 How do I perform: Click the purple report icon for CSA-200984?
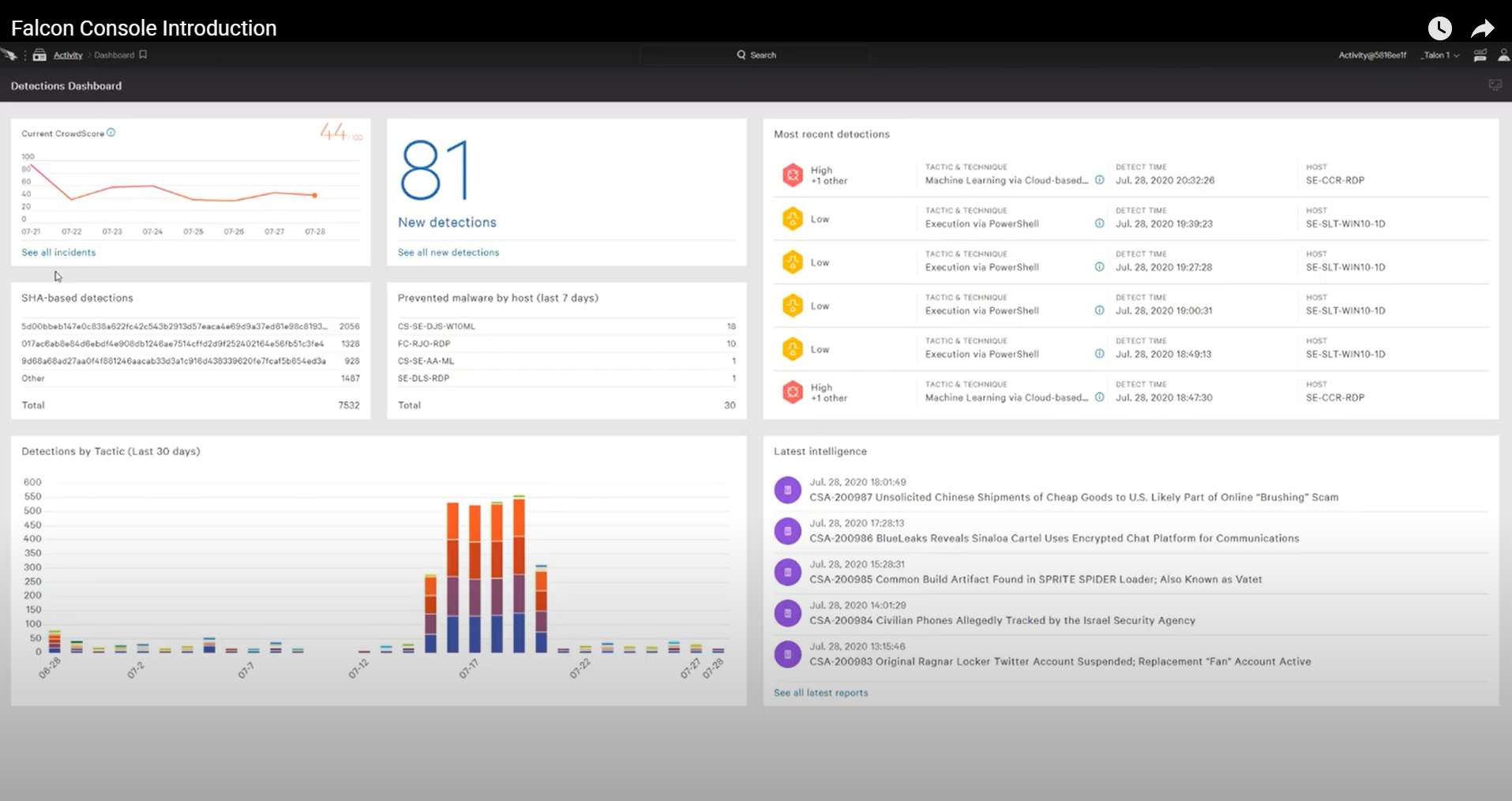point(787,613)
